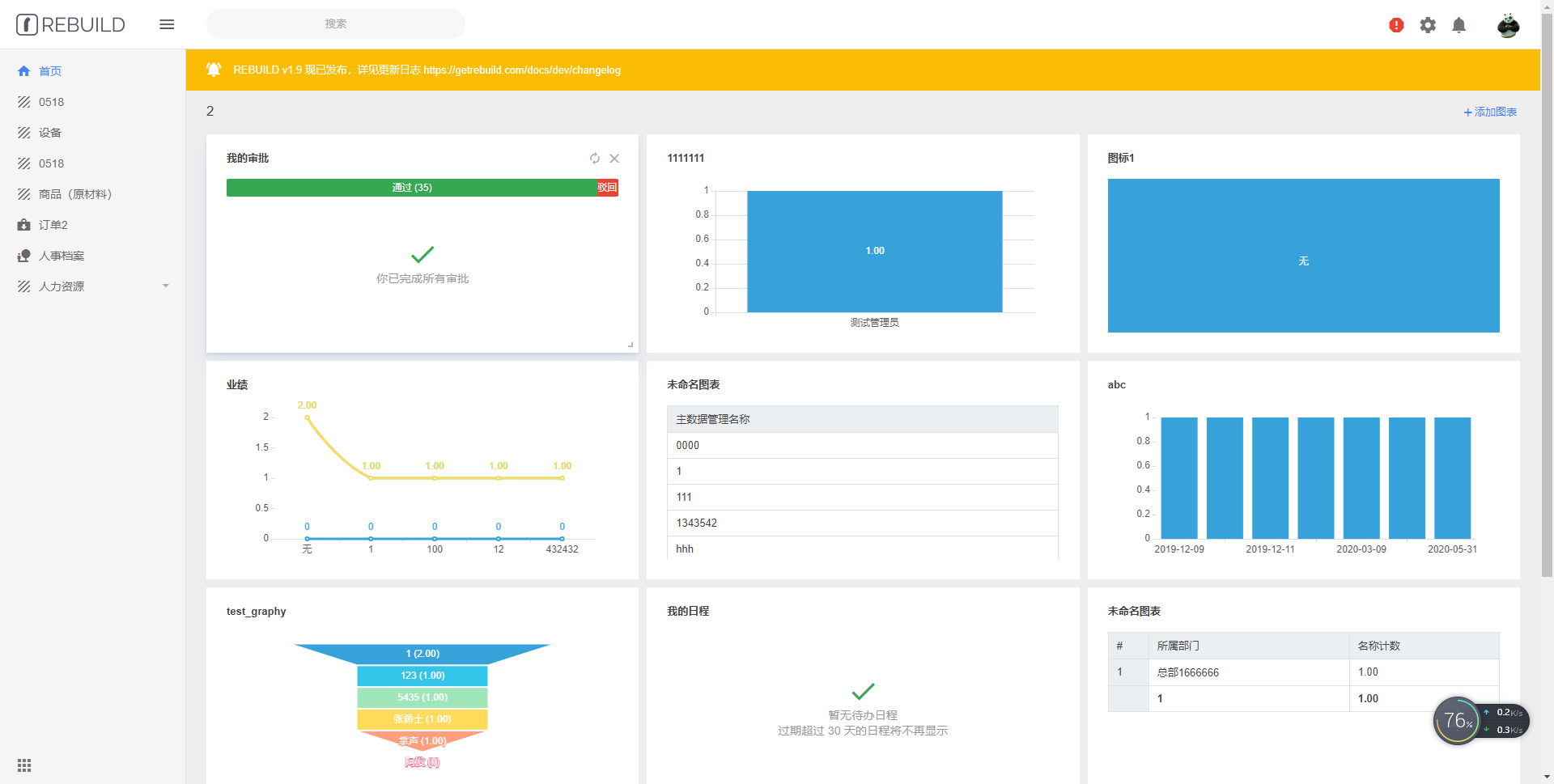This screenshot has height=784, width=1554.
Task: Open 首页 in the sidebar
Action: tap(50, 71)
